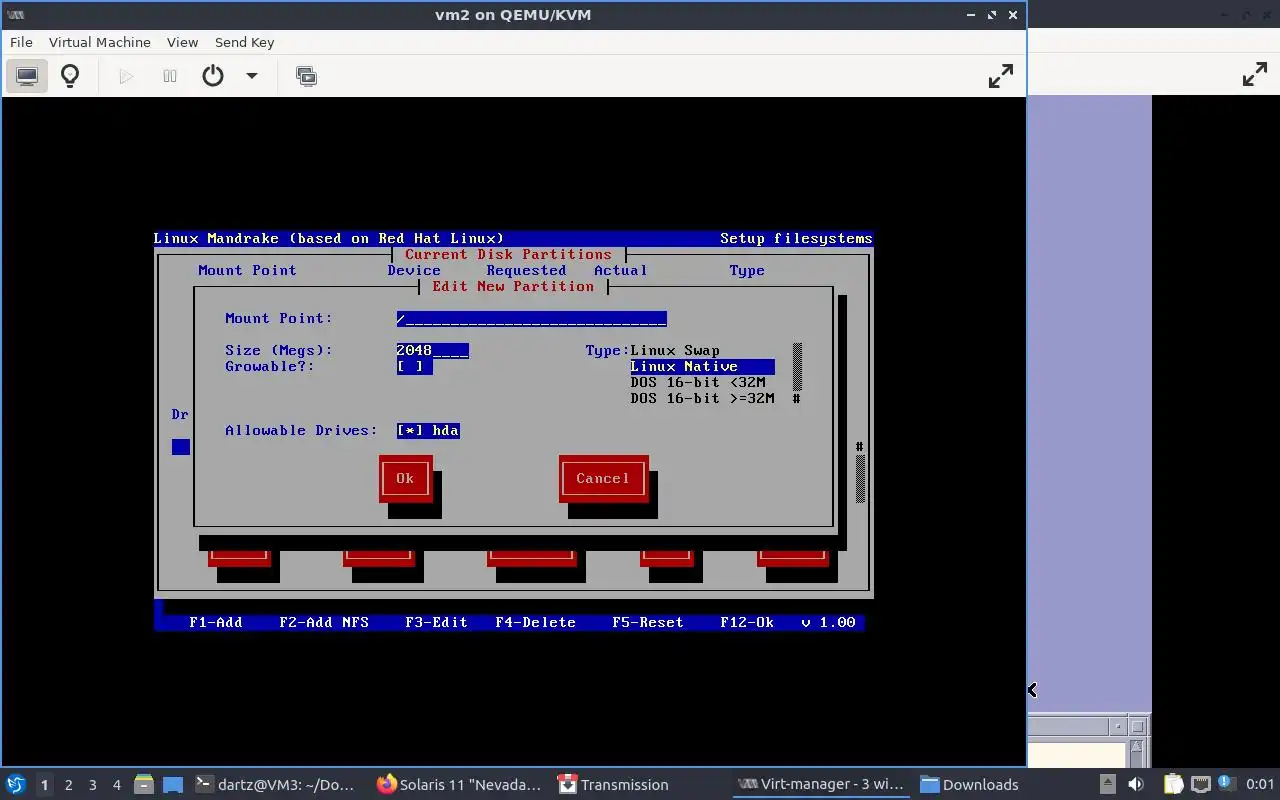
Task: Open the desktop application menu icon
Action: click(x=16, y=784)
